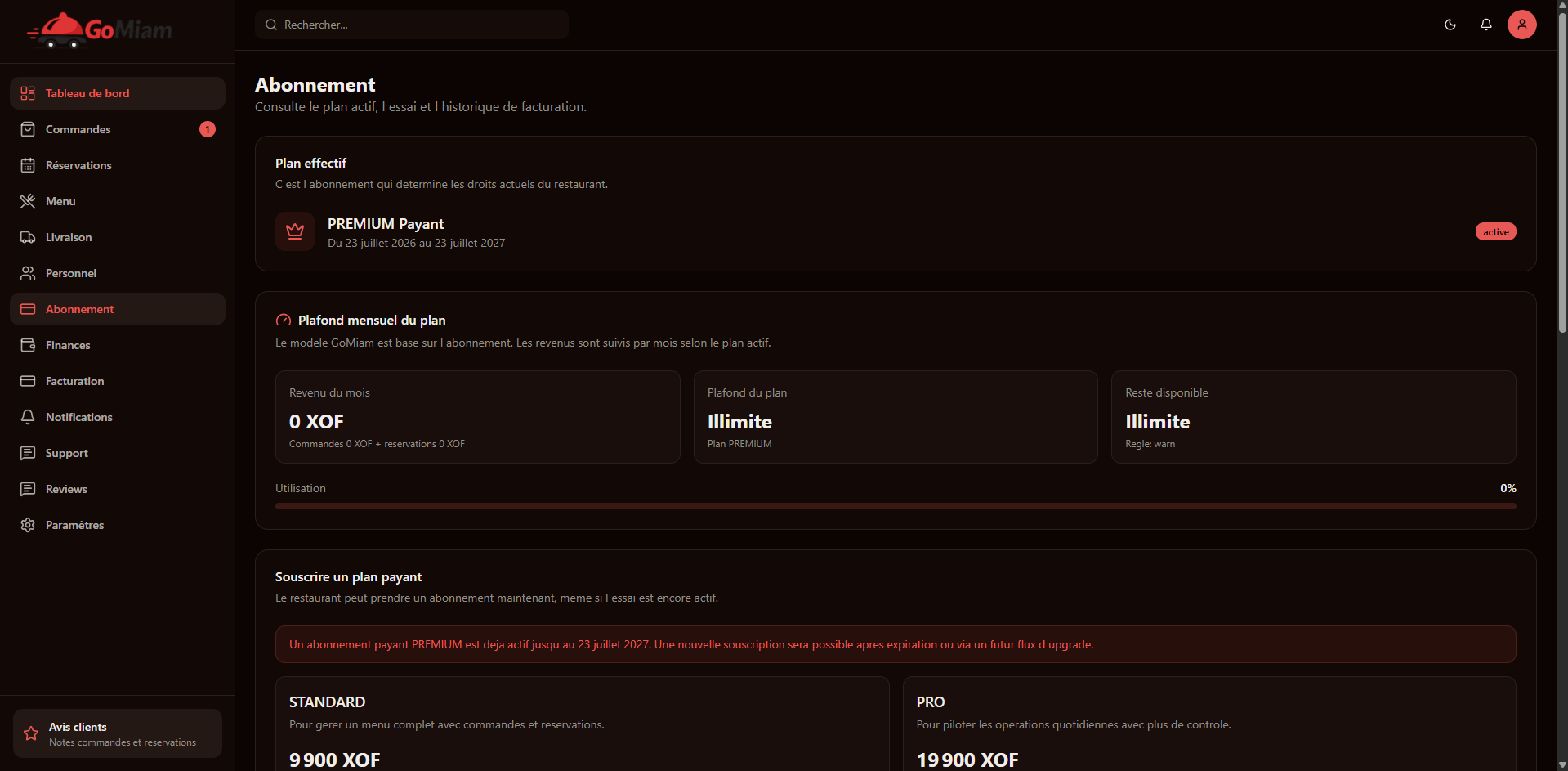Click the GoMiam logo
The width and height of the screenshot is (1568, 771).
100,30
